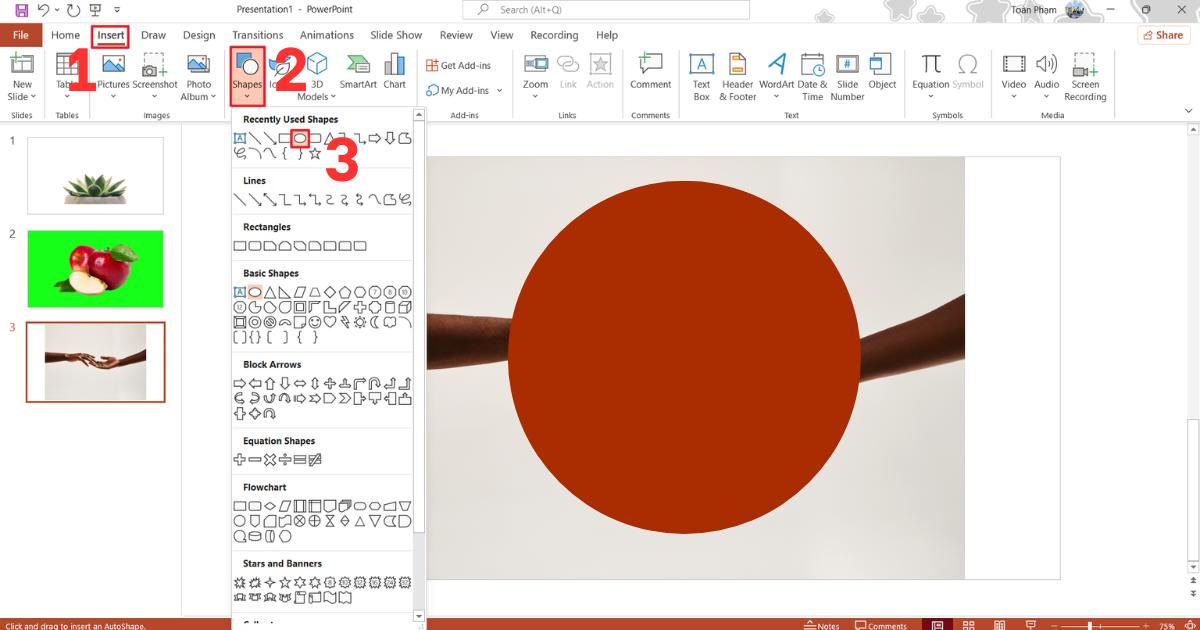1200x630 pixels.
Task: Select the Smiley Face basic shape
Action: tap(315, 322)
